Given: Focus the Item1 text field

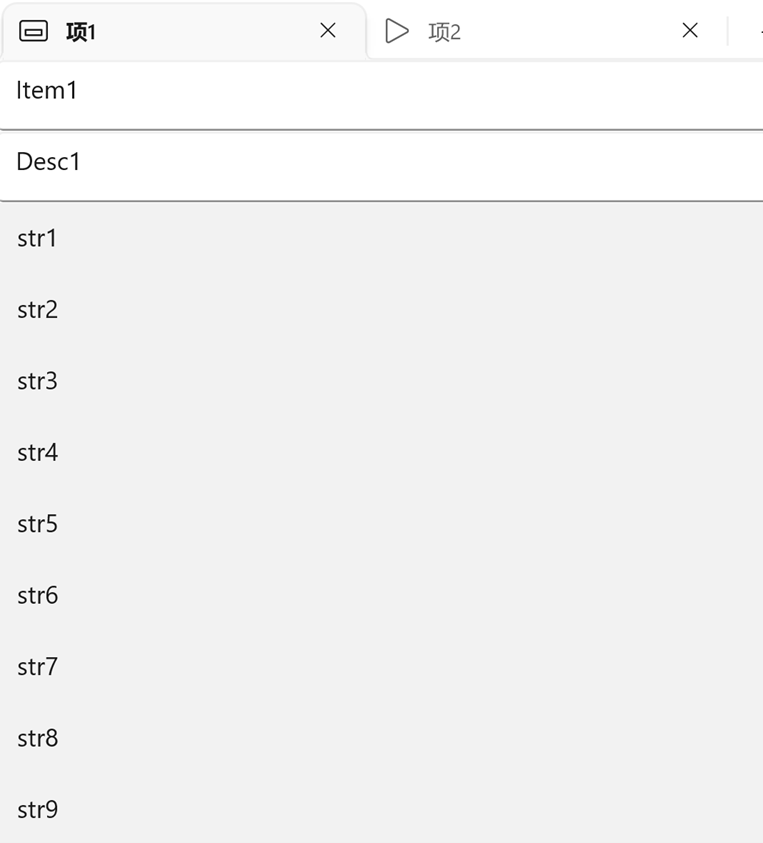Looking at the screenshot, I should (381, 95).
